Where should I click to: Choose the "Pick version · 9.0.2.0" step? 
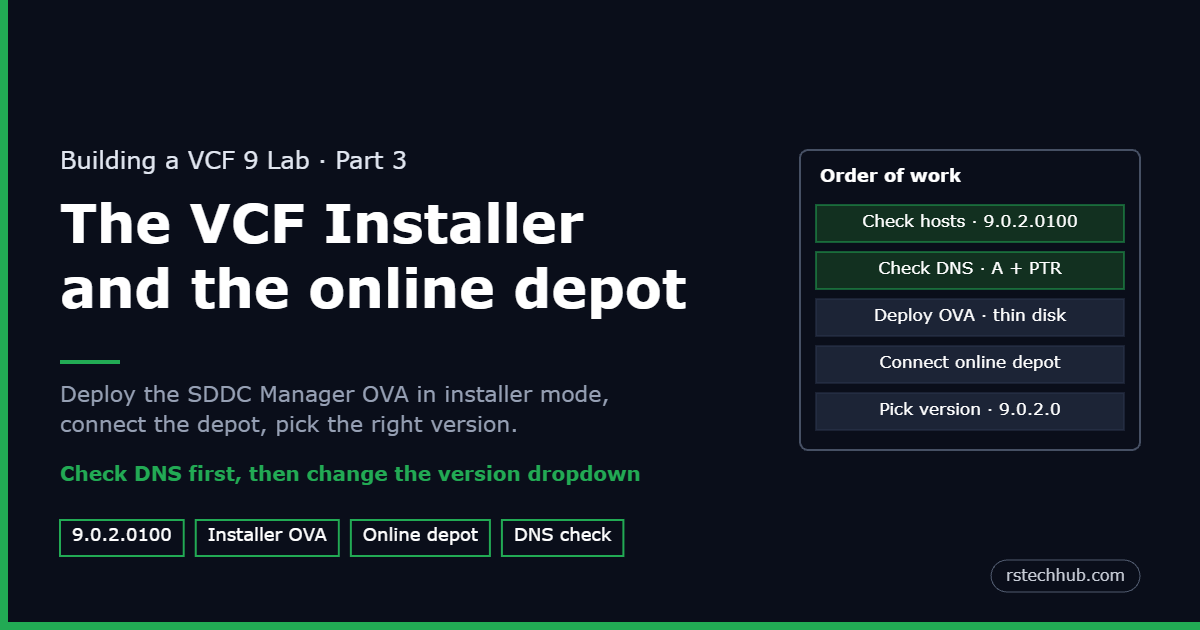click(x=970, y=411)
